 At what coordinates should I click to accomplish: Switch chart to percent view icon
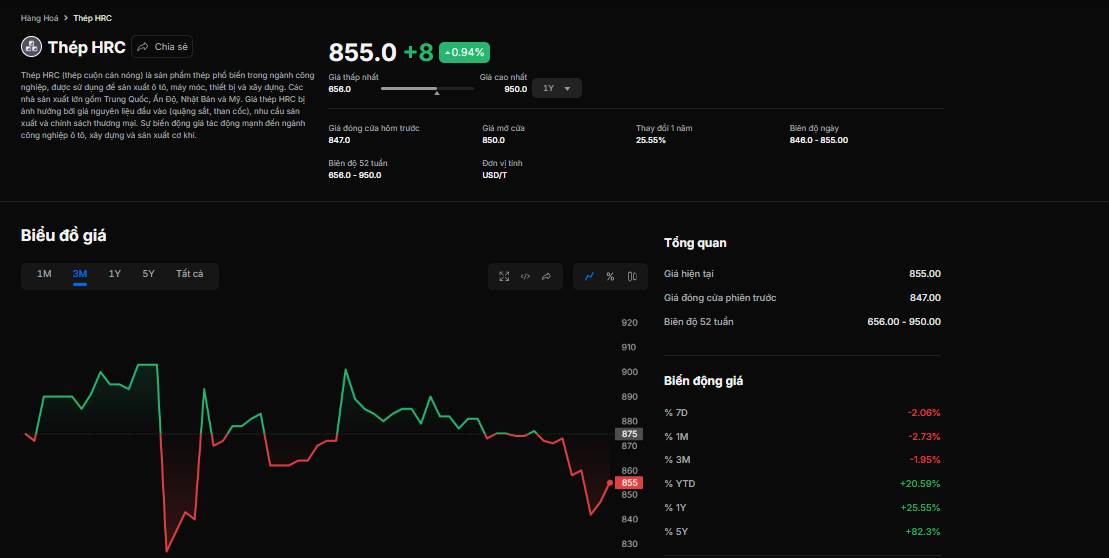click(x=610, y=276)
